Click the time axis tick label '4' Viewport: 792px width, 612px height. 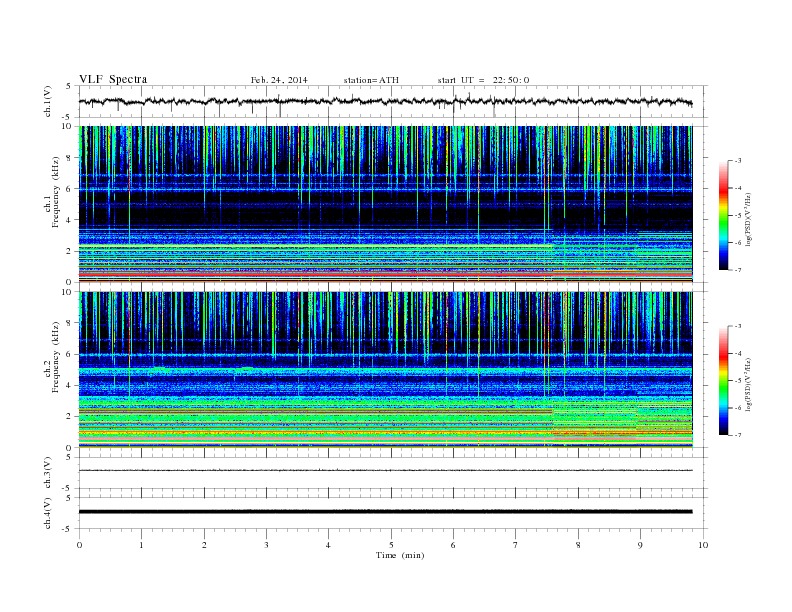(328, 545)
